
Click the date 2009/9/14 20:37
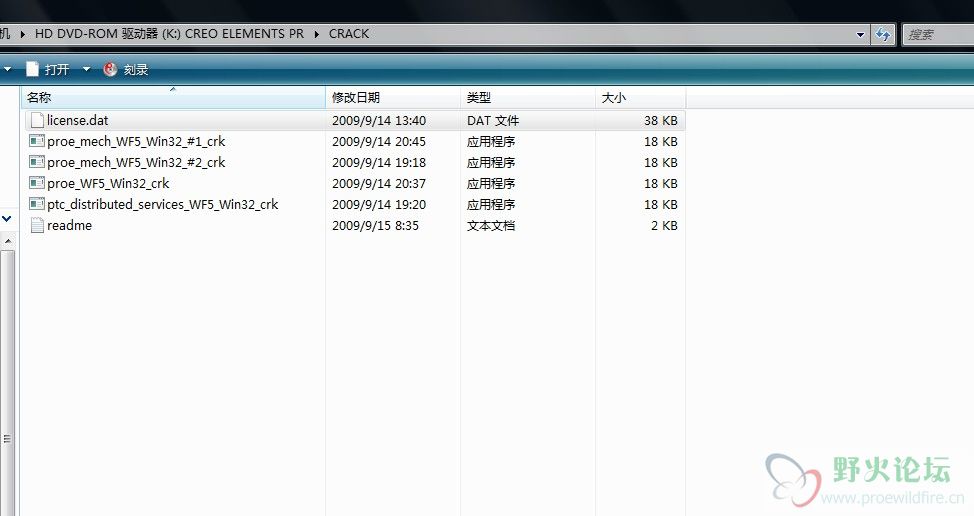click(x=379, y=184)
